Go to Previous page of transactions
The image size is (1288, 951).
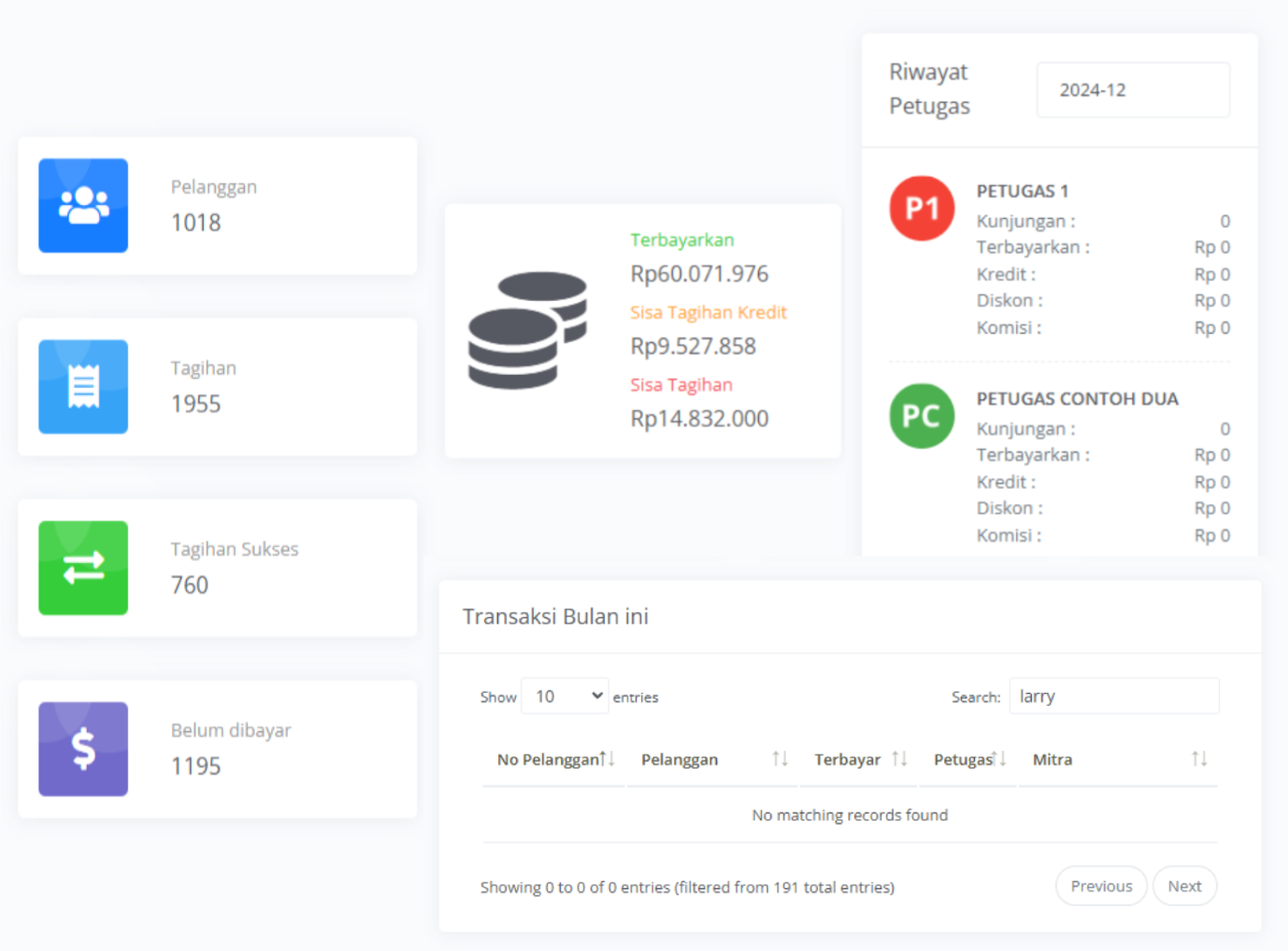click(x=1101, y=886)
